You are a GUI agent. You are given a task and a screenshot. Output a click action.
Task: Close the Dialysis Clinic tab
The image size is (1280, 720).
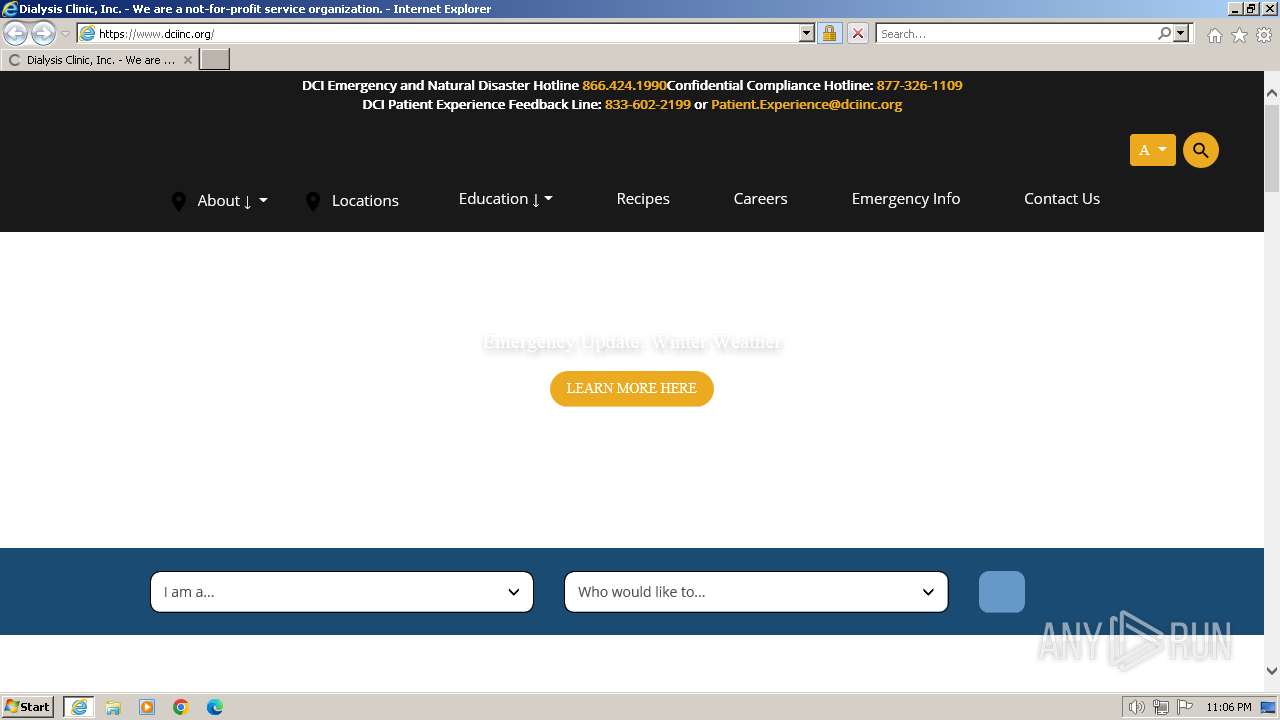187,60
